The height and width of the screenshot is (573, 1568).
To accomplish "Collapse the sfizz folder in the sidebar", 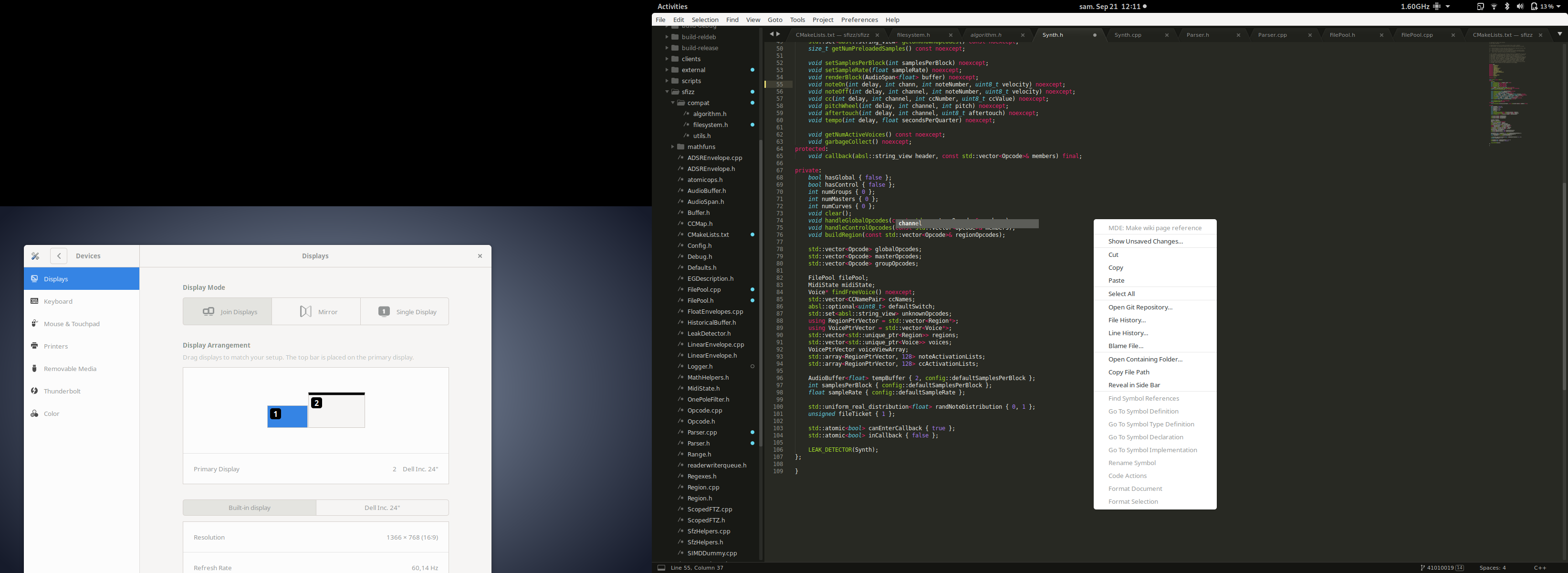I will point(668,91).
